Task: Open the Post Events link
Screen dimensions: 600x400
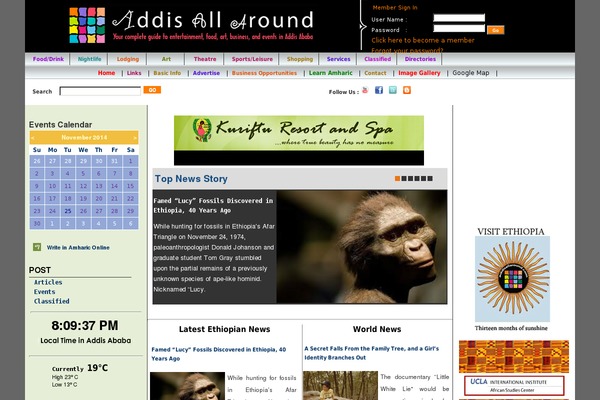Action: click(44, 292)
